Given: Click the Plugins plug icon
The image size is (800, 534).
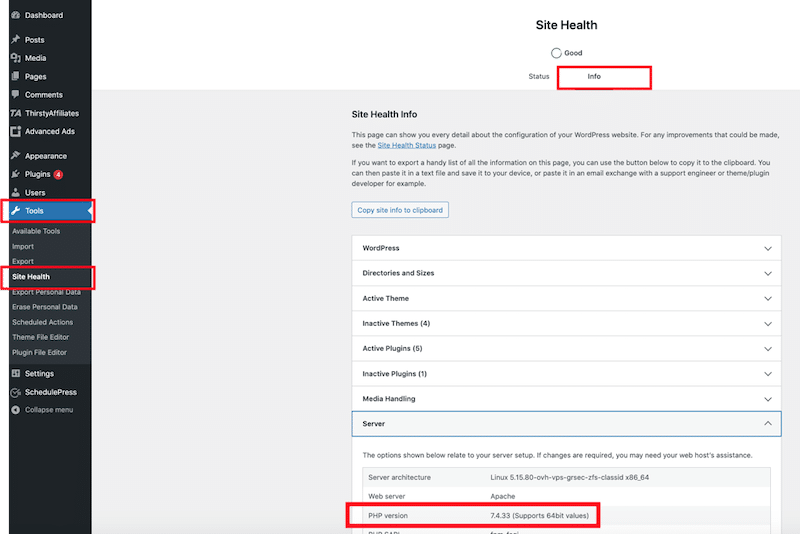Looking at the screenshot, I should click(x=15, y=174).
